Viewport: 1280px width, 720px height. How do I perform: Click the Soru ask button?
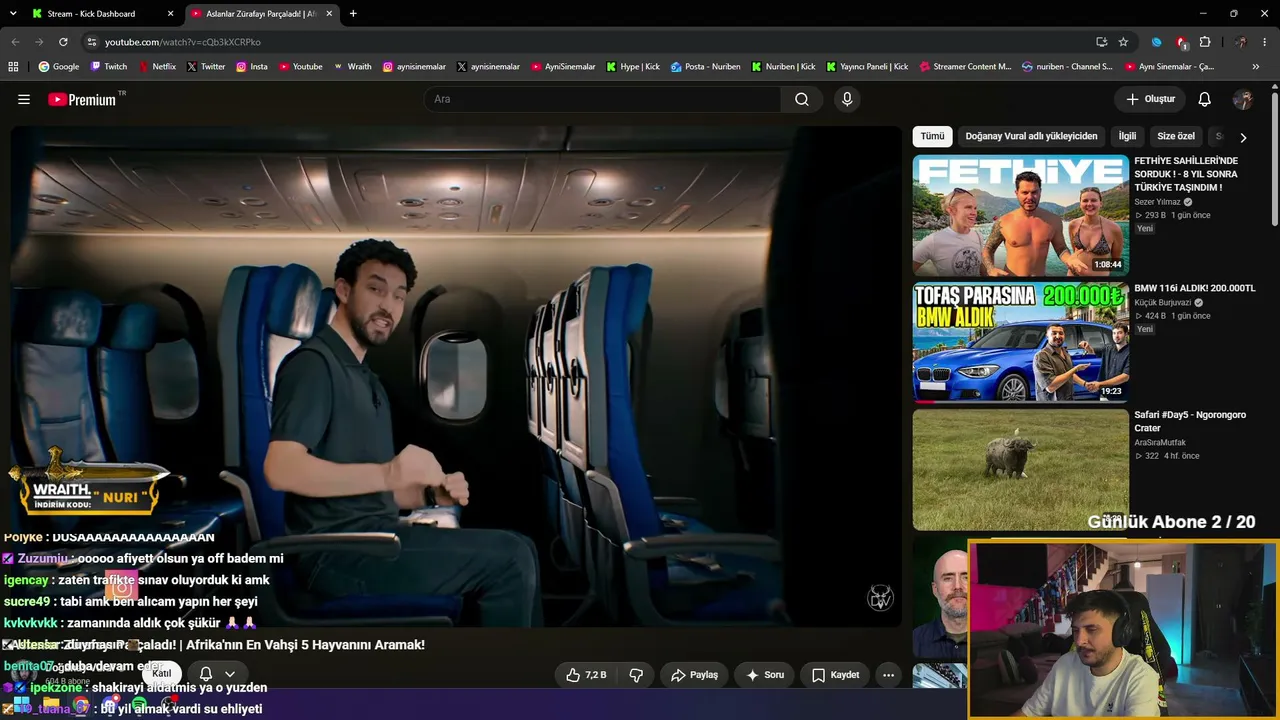coord(765,675)
